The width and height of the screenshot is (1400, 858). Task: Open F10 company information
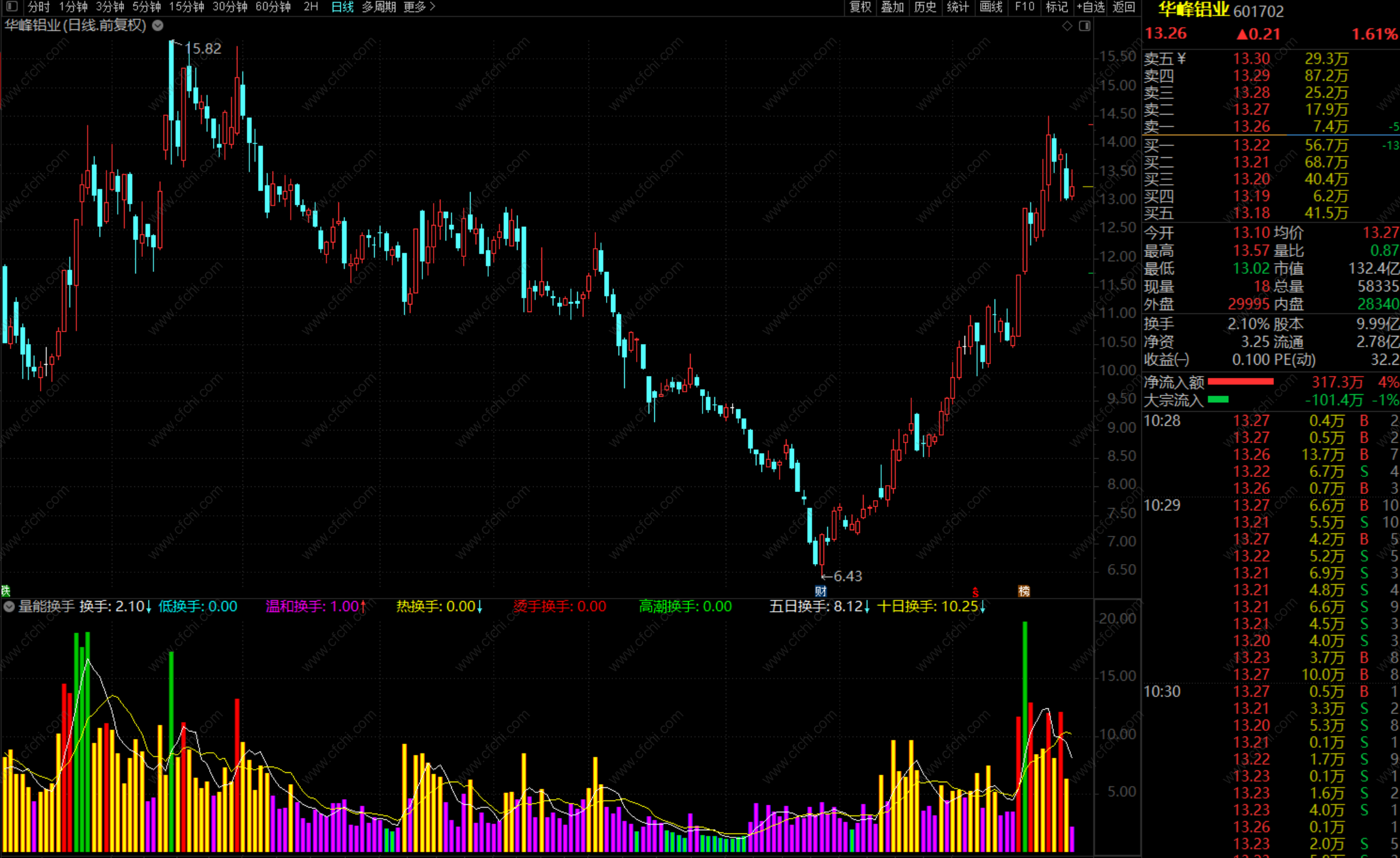[1025, 7]
